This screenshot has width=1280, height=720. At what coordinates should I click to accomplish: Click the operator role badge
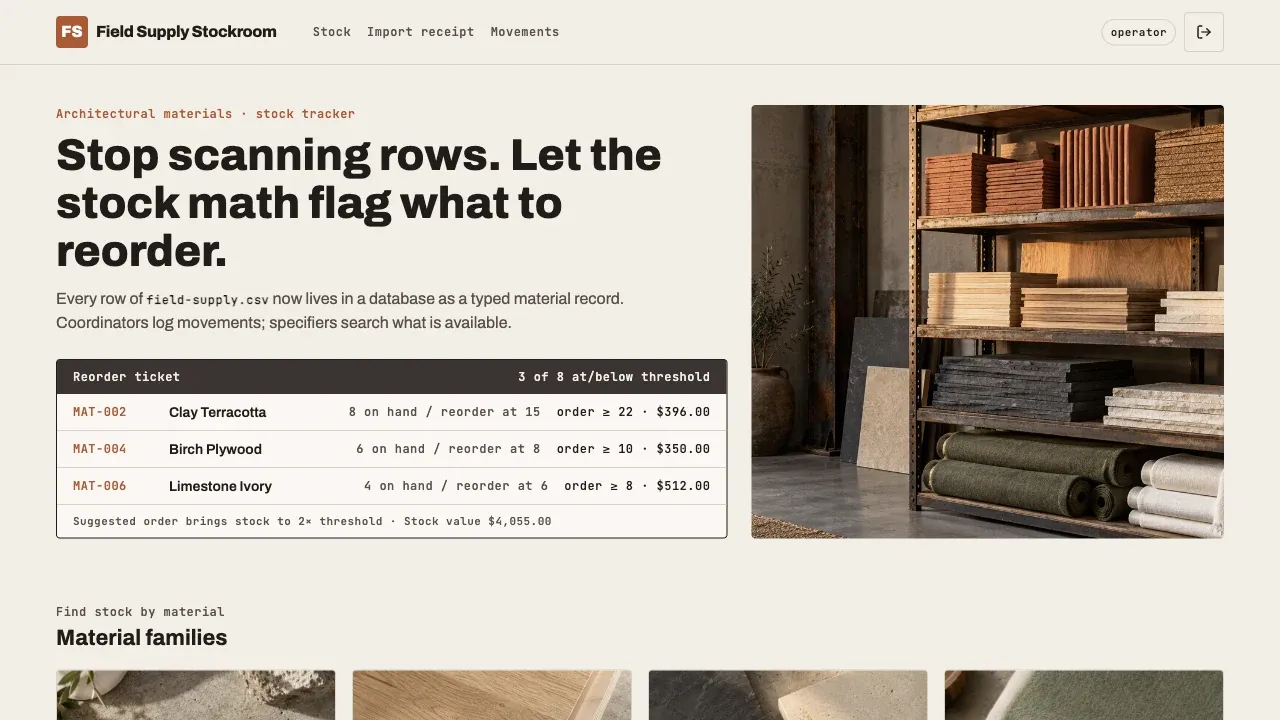pos(1139,32)
